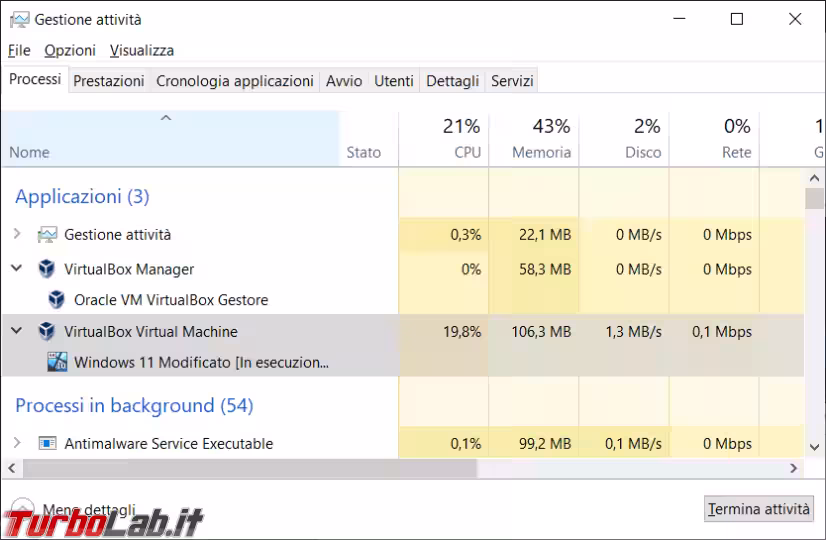Click the Oracle VM VirtualBox Gestore icon
The height and width of the screenshot is (540, 826).
point(57,300)
